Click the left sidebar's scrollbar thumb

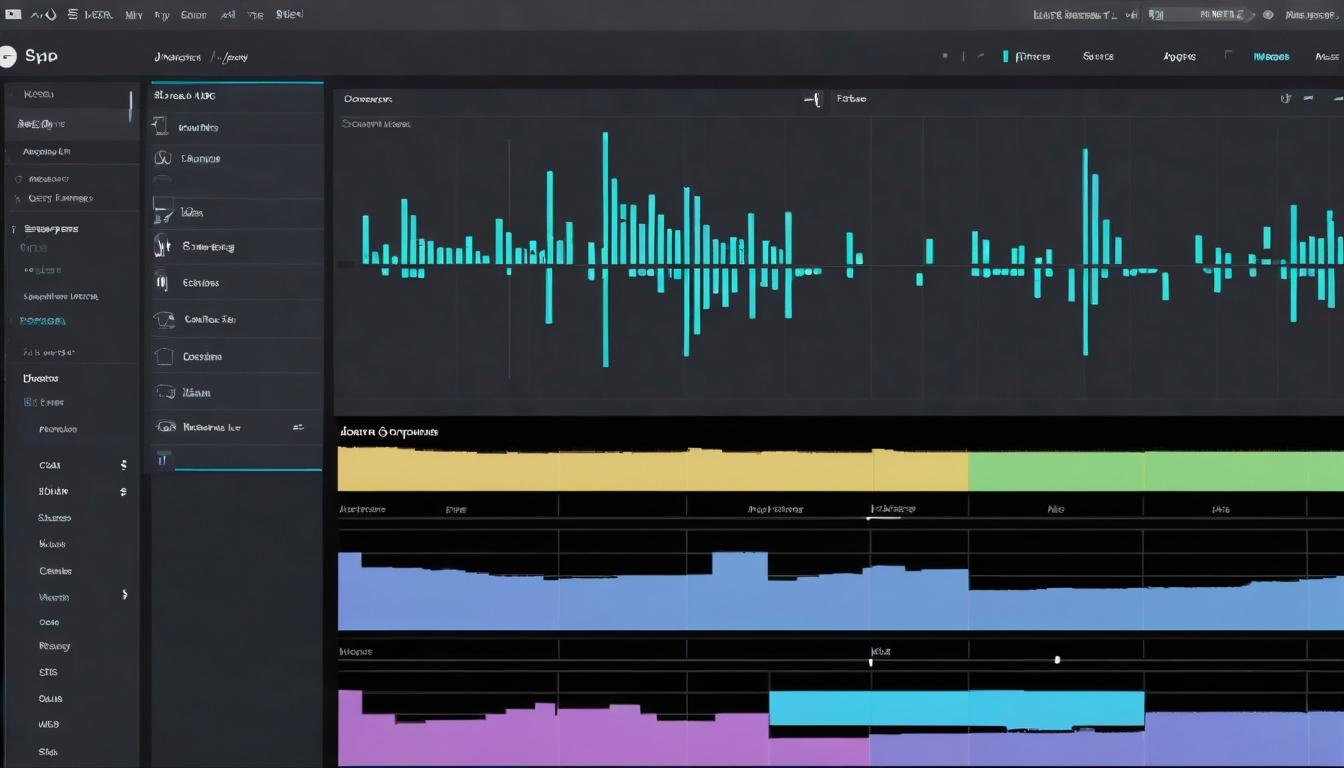coord(130,106)
